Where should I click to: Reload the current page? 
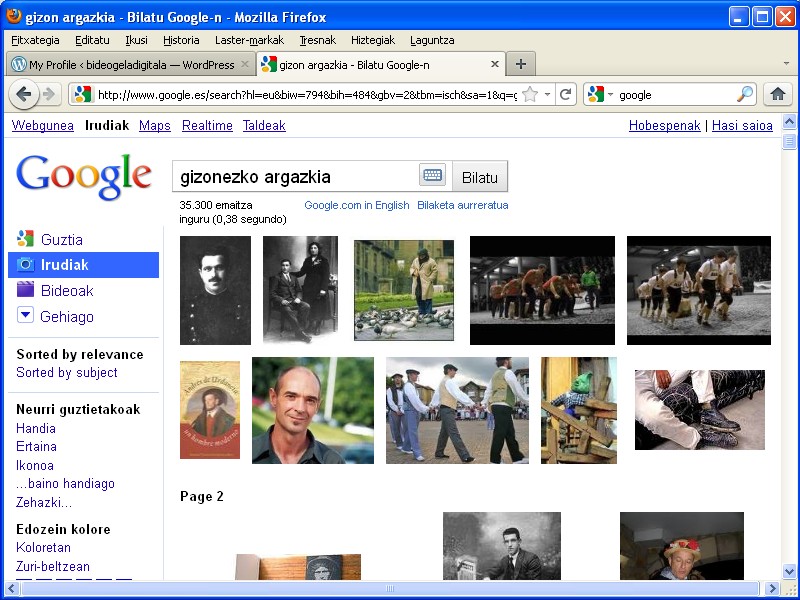tap(565, 94)
